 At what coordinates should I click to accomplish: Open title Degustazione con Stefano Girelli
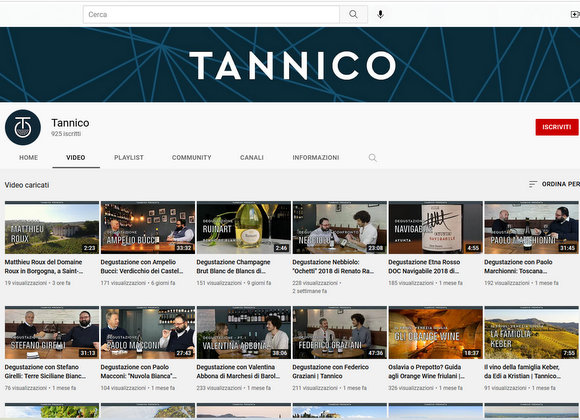45,372
